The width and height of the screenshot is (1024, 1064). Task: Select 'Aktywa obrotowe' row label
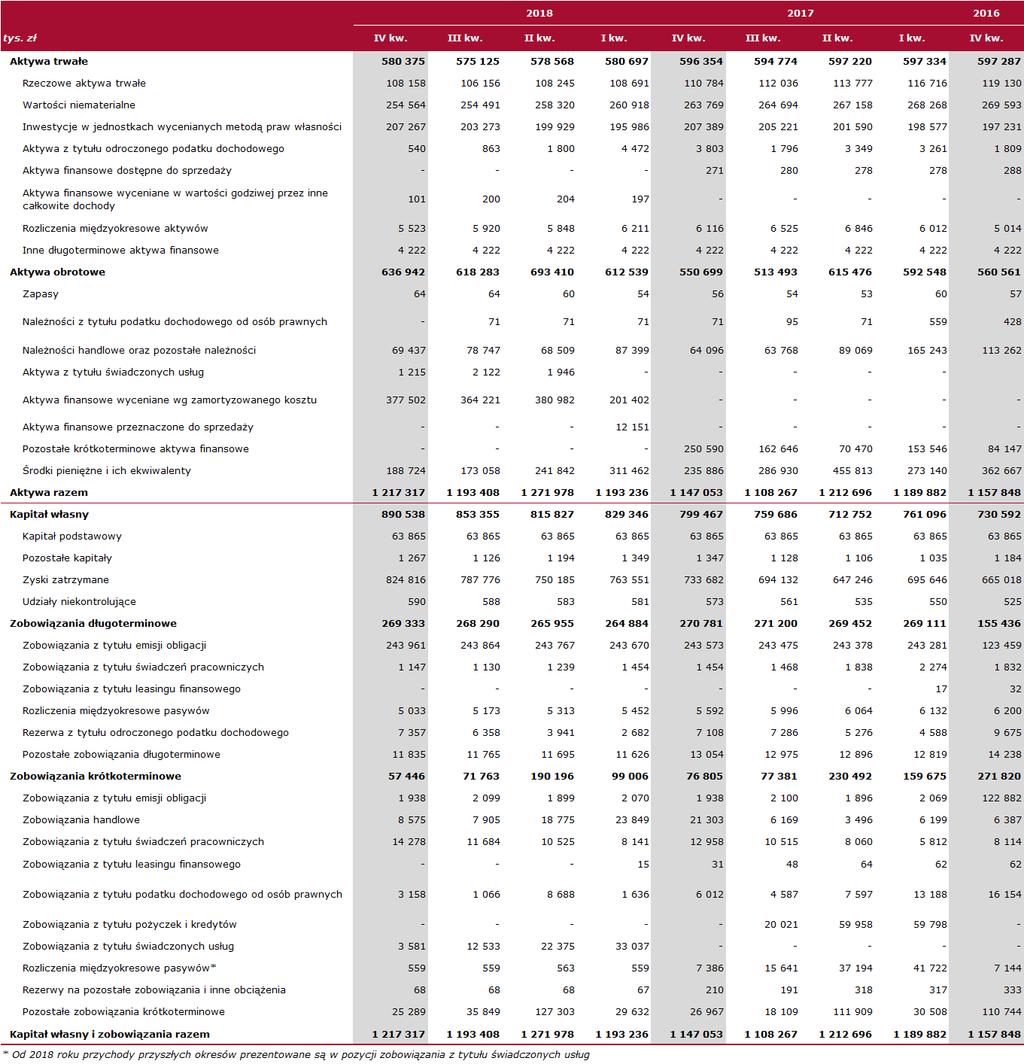[58, 272]
